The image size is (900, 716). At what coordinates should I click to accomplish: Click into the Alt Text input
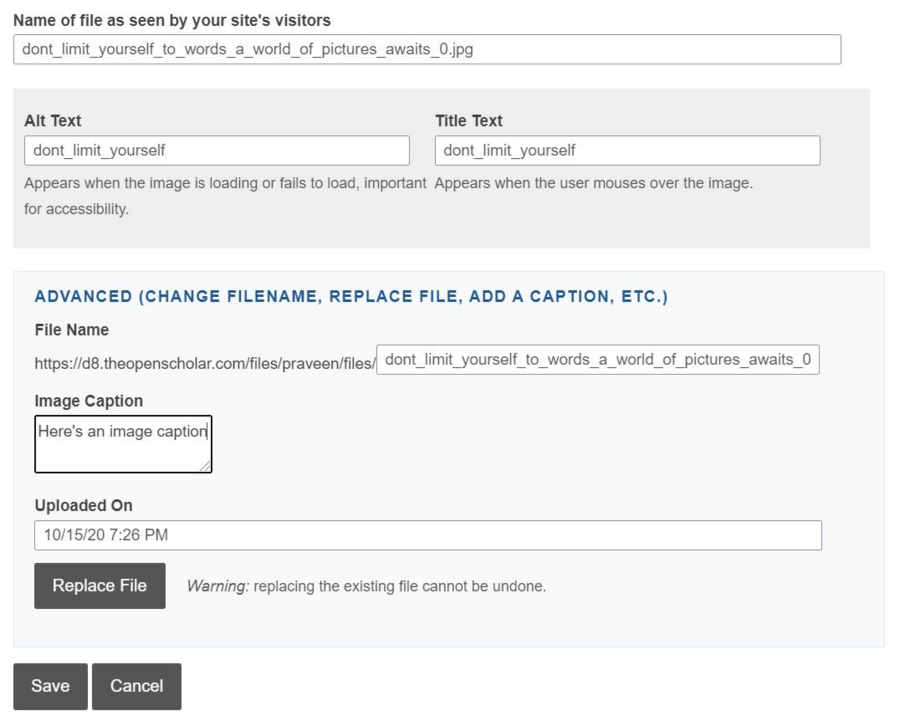[217, 151]
